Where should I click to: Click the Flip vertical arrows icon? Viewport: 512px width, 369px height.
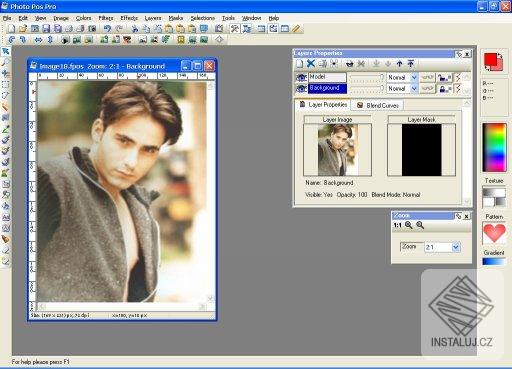(50, 40)
